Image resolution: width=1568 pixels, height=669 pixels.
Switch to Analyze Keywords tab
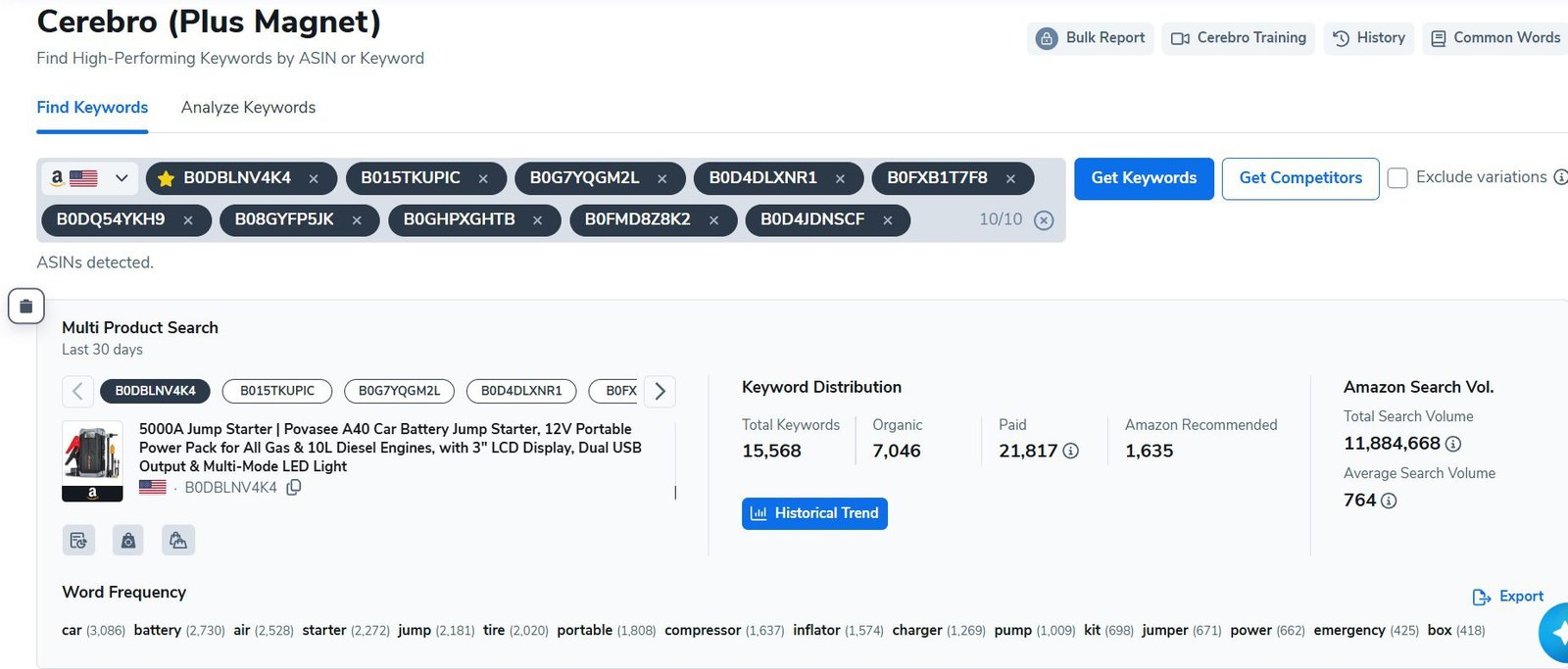(x=248, y=108)
